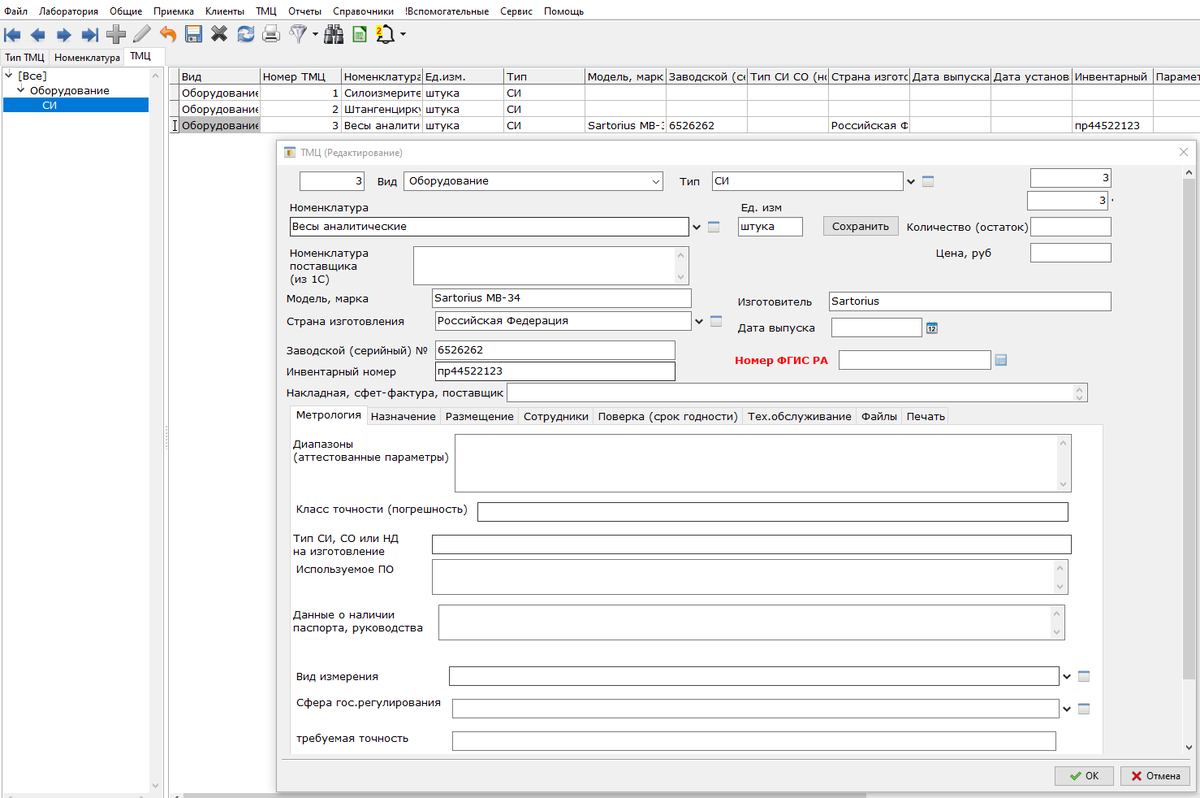The image size is (1200, 798).
Task: Open lookup icon beside Вид измерения
Action: point(1084,676)
